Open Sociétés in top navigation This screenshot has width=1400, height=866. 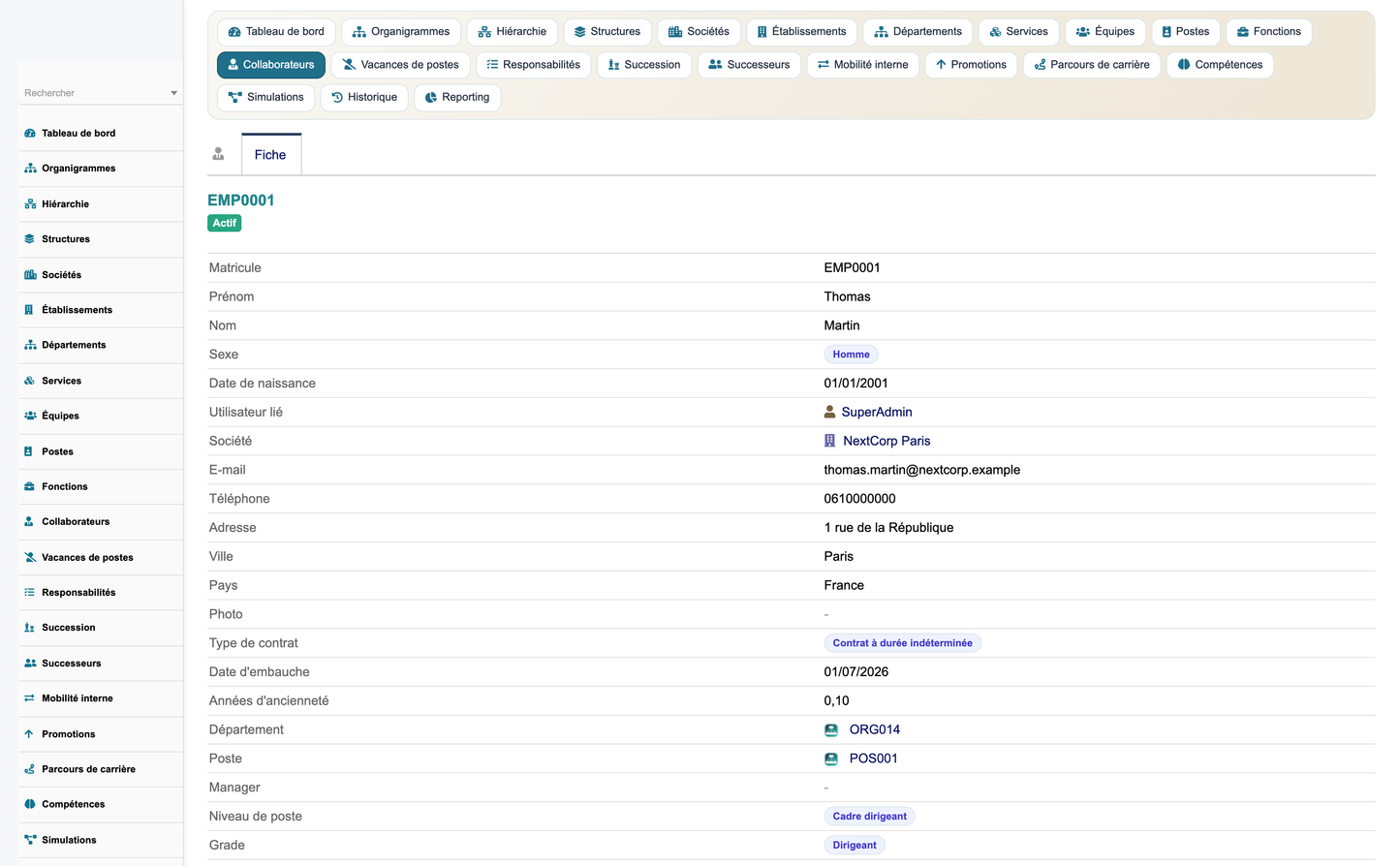click(700, 32)
